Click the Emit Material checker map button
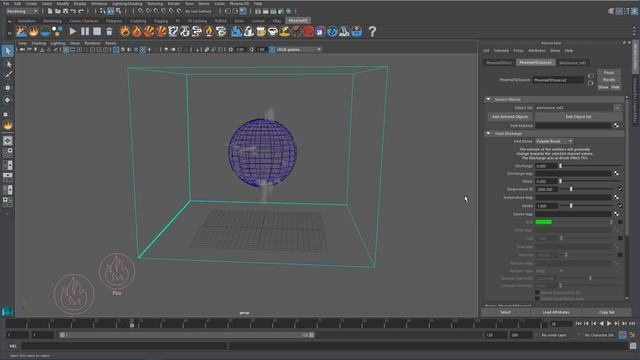This screenshot has width=640, height=360. [x=616, y=126]
